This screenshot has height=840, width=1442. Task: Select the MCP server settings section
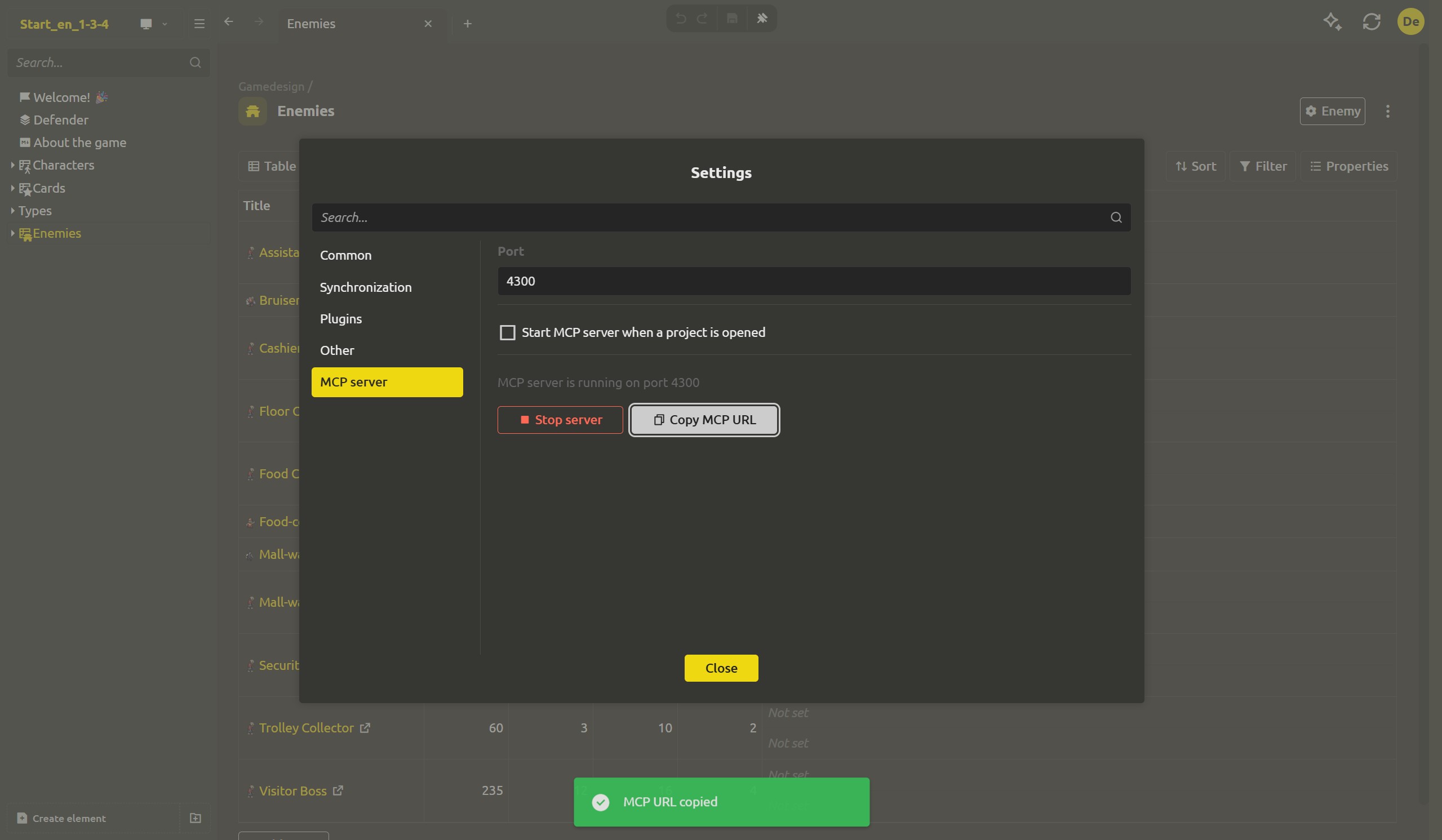pyautogui.click(x=387, y=381)
